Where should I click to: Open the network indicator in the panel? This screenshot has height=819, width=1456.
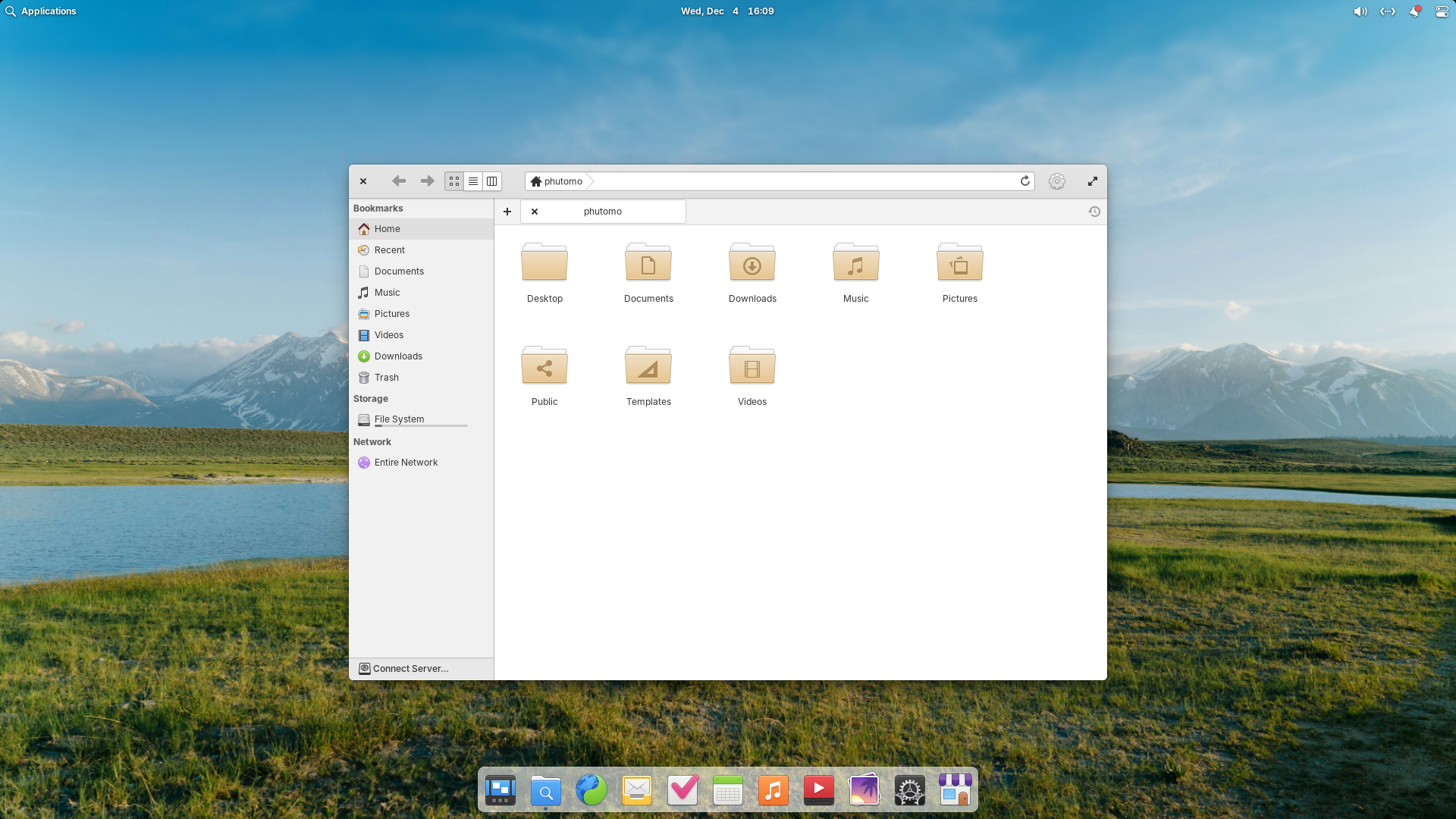point(1387,11)
